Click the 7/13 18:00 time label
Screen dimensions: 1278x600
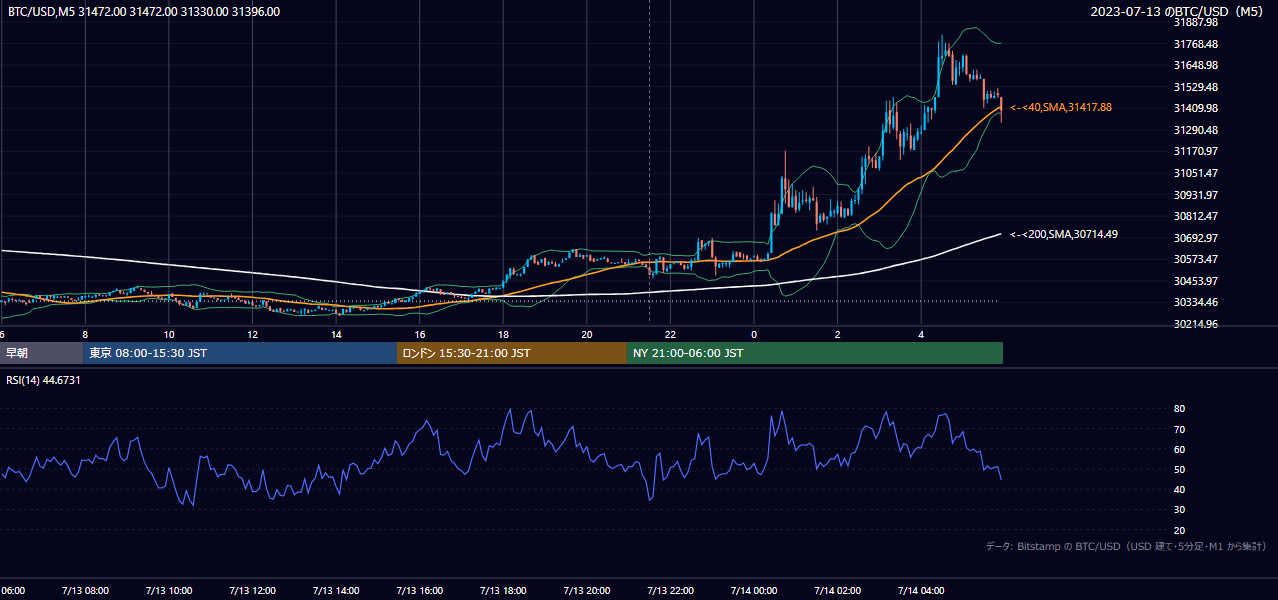click(503, 591)
